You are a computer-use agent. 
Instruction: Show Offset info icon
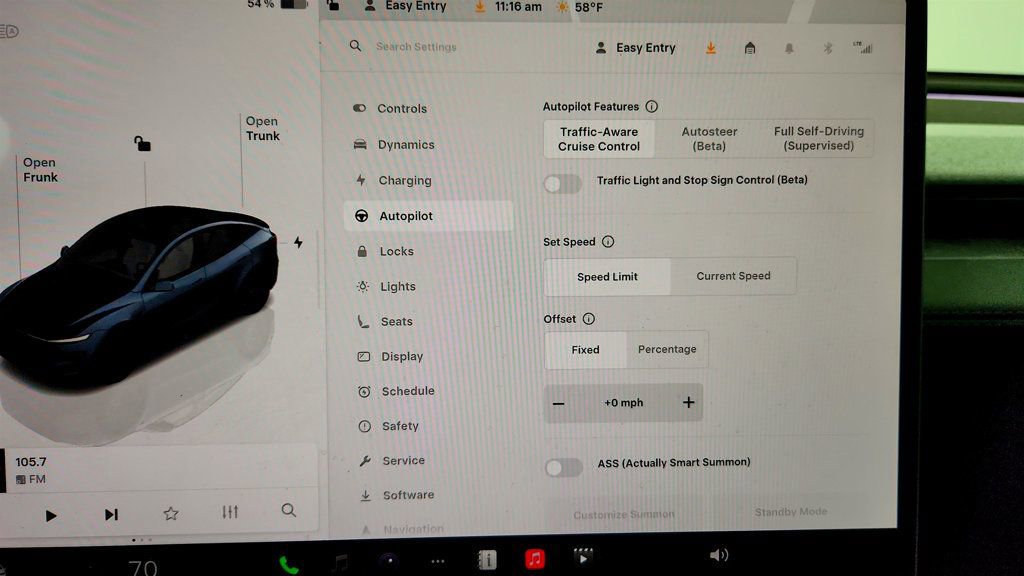click(588, 319)
